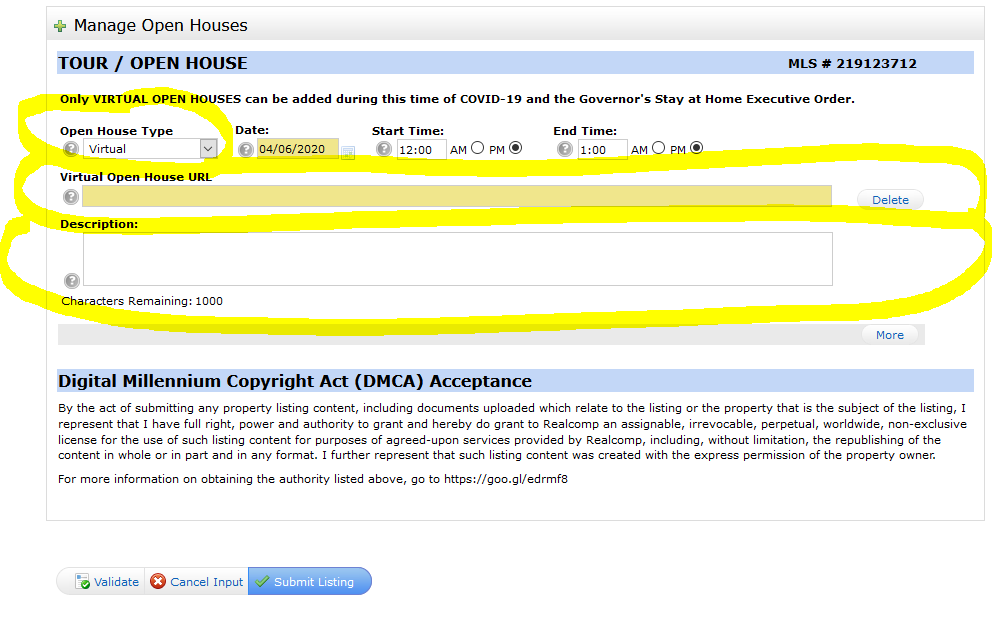Click the Submit Listing button
The image size is (998, 626).
(x=309, y=582)
